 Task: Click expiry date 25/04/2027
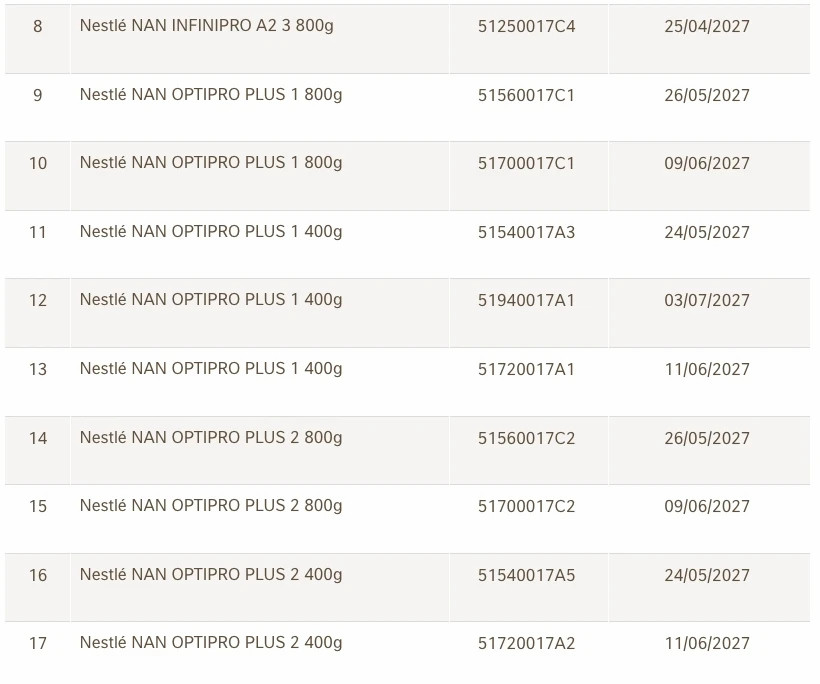pos(706,27)
